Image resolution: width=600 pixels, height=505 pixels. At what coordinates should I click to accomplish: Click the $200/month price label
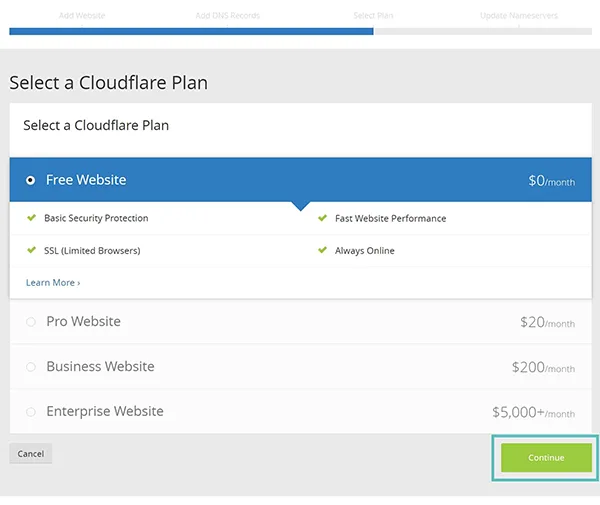tap(543, 367)
